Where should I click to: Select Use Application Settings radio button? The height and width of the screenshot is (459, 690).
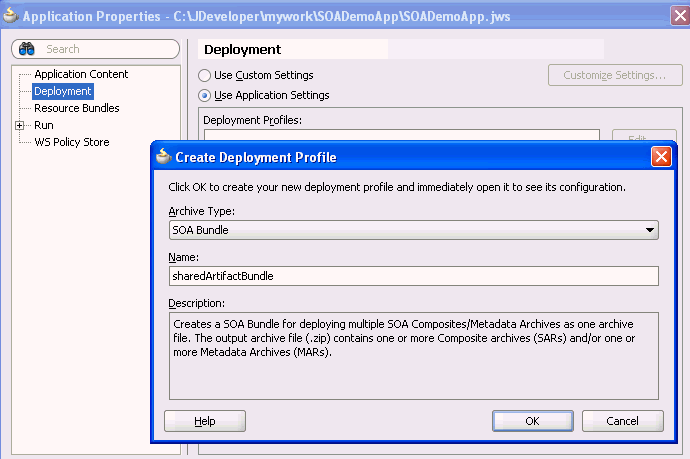pyautogui.click(x=204, y=95)
